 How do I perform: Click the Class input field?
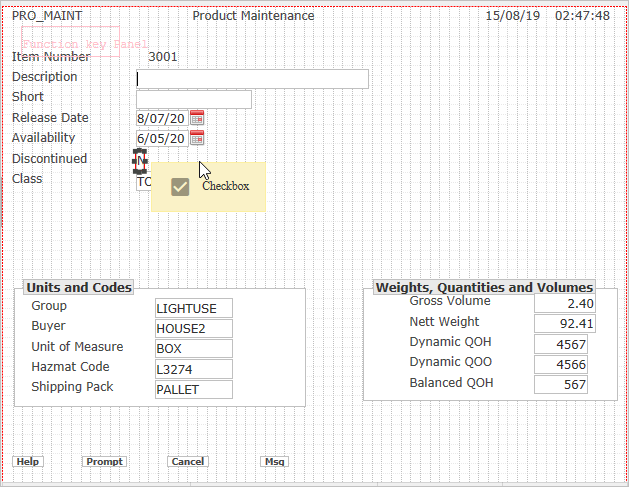[x=144, y=182]
